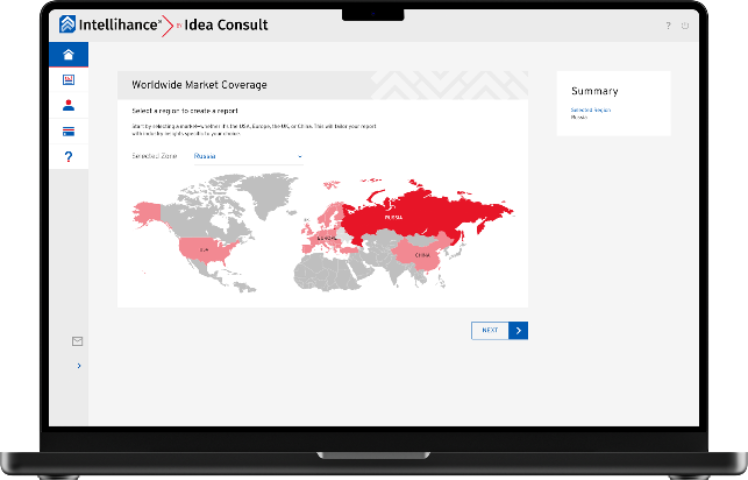
Task: Open the Selected Zone dropdown
Action: point(245,157)
